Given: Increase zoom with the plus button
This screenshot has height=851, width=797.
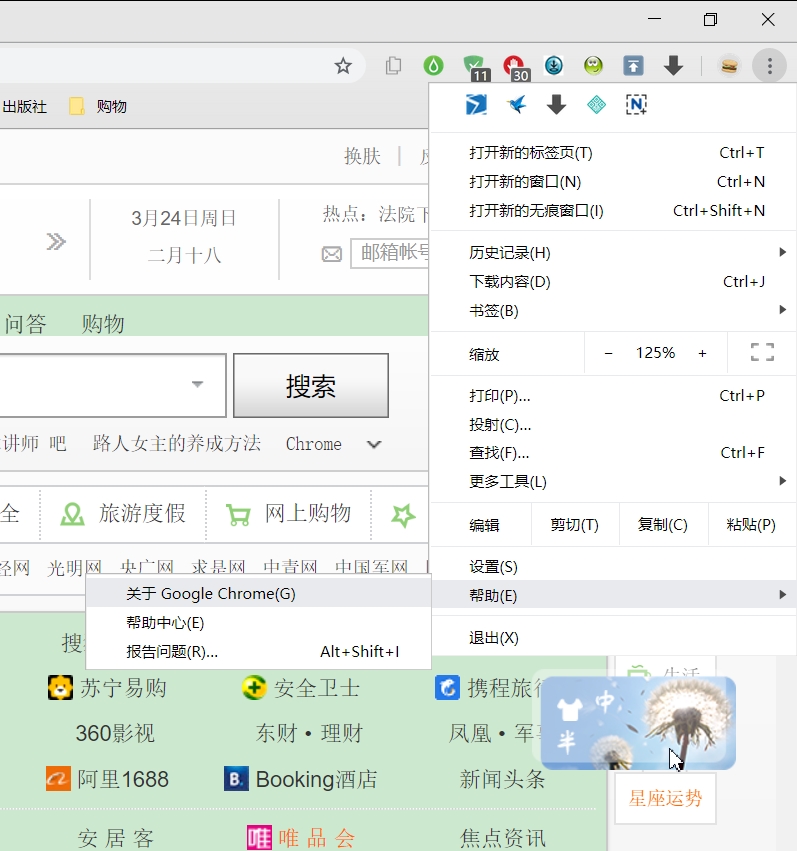Looking at the screenshot, I should point(703,353).
